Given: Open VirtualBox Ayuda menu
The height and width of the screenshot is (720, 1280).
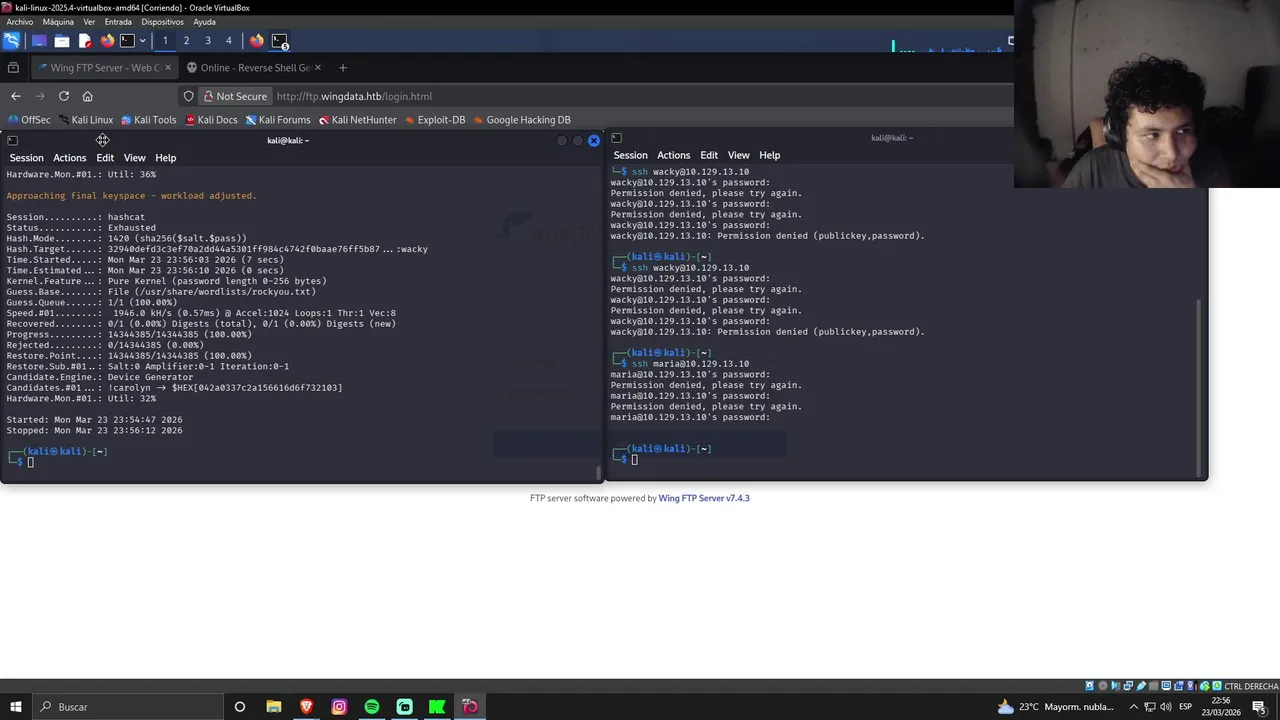Looking at the screenshot, I should point(204,22).
